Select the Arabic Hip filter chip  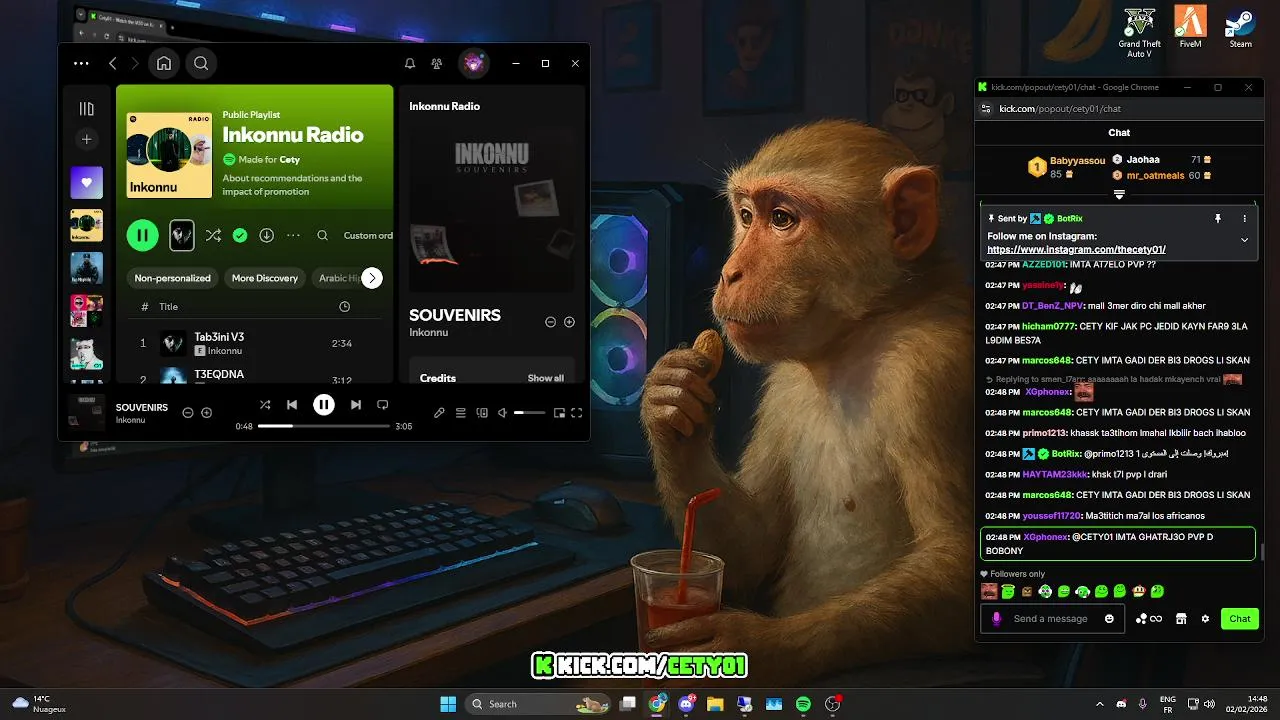pyautogui.click(x=338, y=278)
